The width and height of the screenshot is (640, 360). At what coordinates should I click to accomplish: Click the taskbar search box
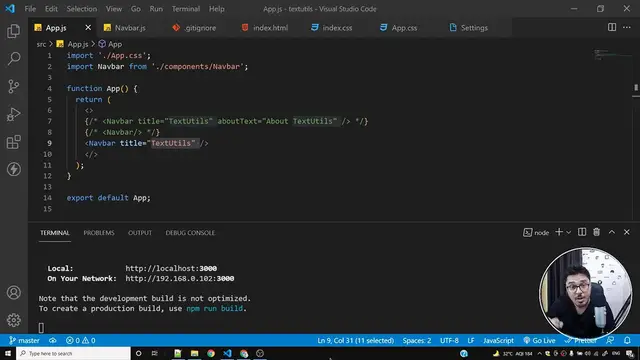click(x=73, y=353)
